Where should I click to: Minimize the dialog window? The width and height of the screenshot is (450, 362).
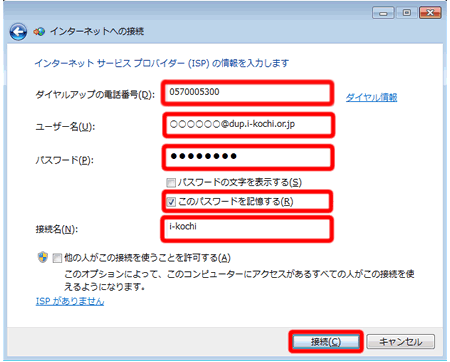383,13
